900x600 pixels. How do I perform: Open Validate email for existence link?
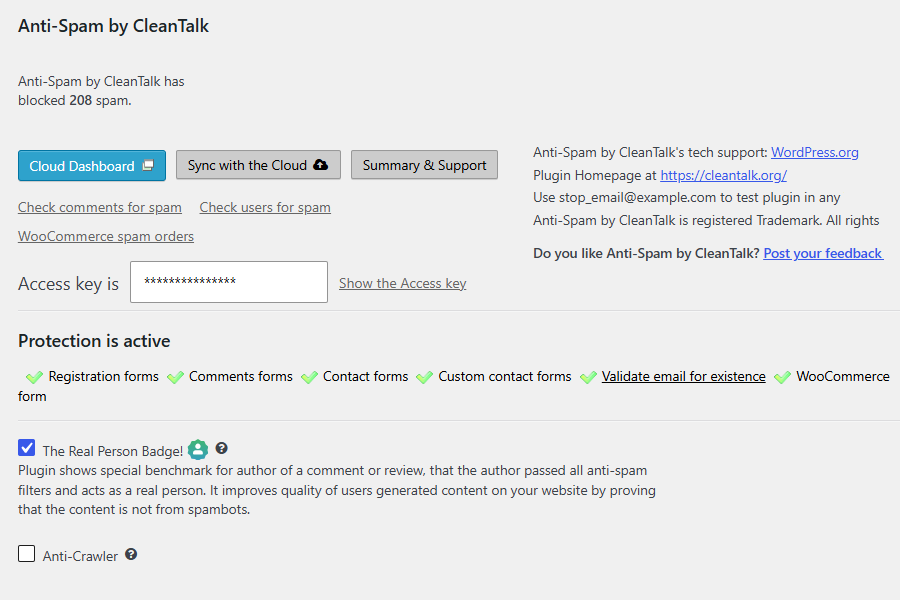coord(684,376)
